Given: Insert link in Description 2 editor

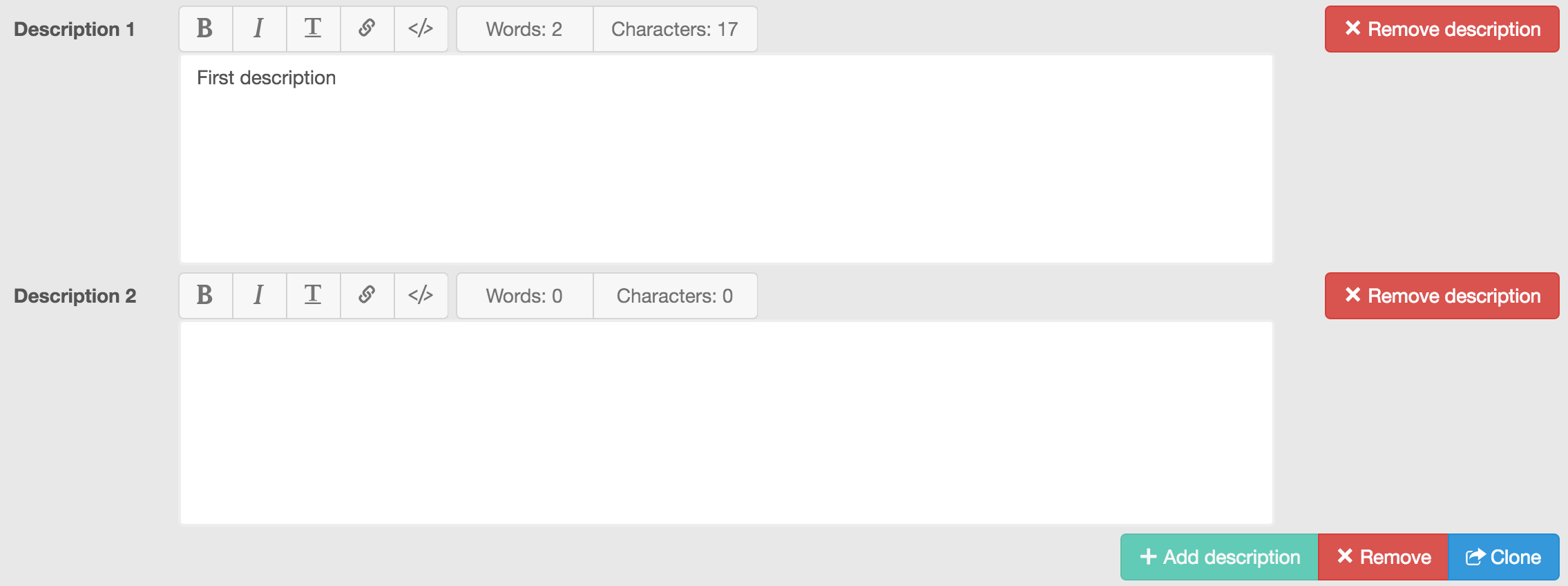Looking at the screenshot, I should pyautogui.click(x=367, y=296).
